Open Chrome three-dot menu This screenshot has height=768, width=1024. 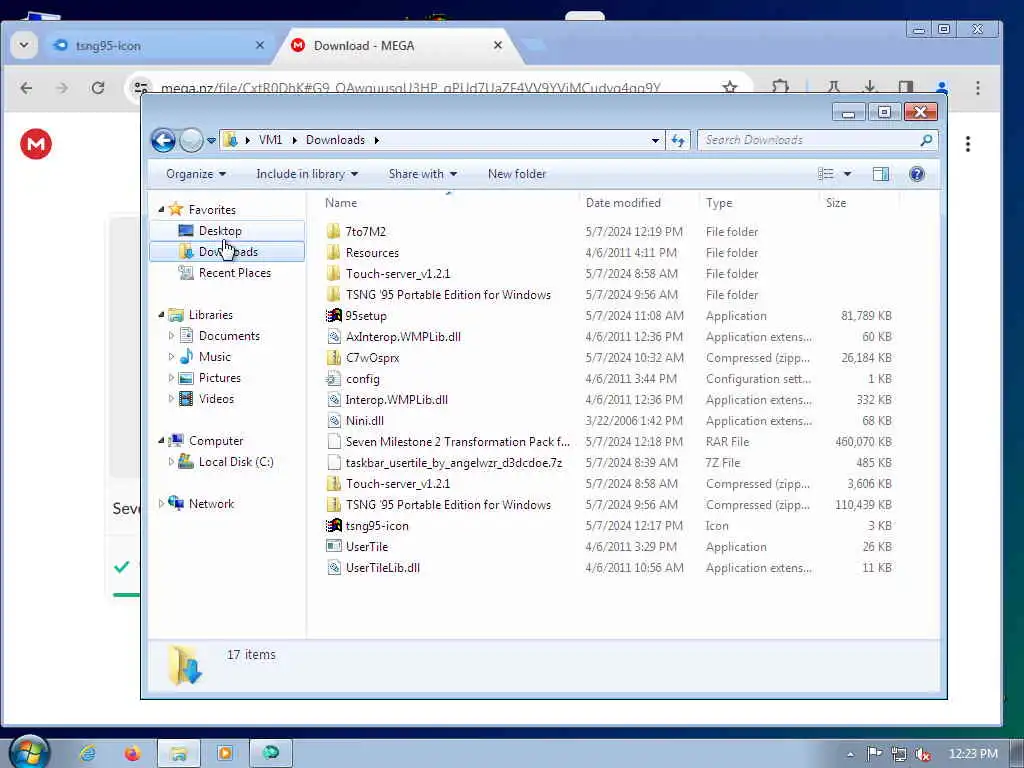(978, 88)
